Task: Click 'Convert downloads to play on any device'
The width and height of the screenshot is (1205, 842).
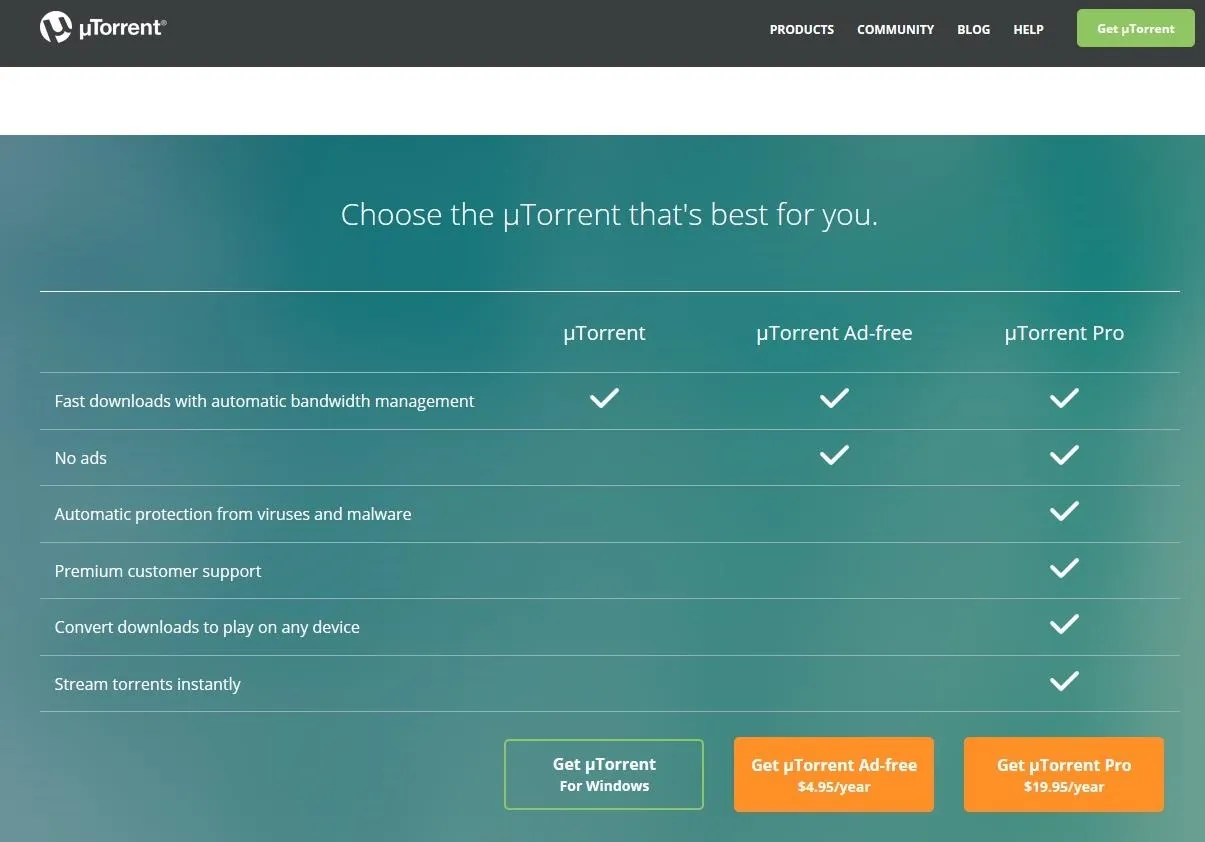Action: [207, 627]
